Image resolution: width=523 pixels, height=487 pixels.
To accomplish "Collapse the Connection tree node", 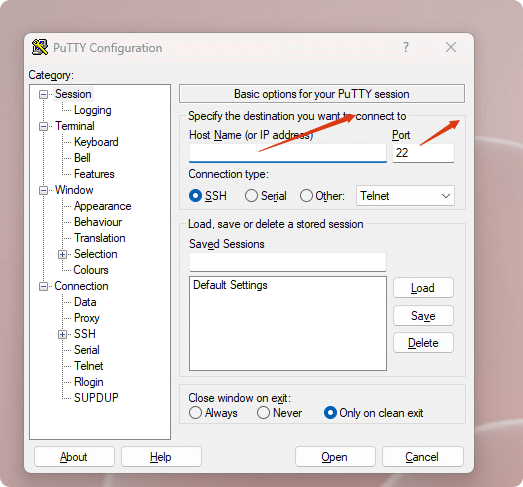I will tap(43, 287).
